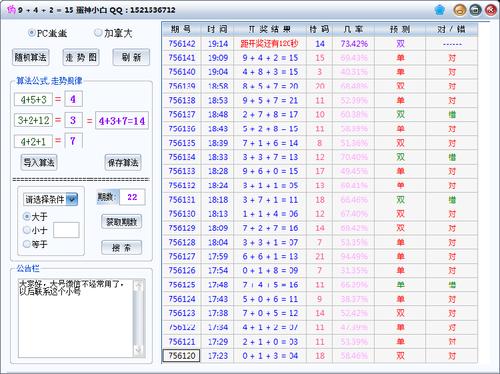This screenshot has height=374, width=500.
Task: Click the 18:58 time cell
Action: point(218,86)
